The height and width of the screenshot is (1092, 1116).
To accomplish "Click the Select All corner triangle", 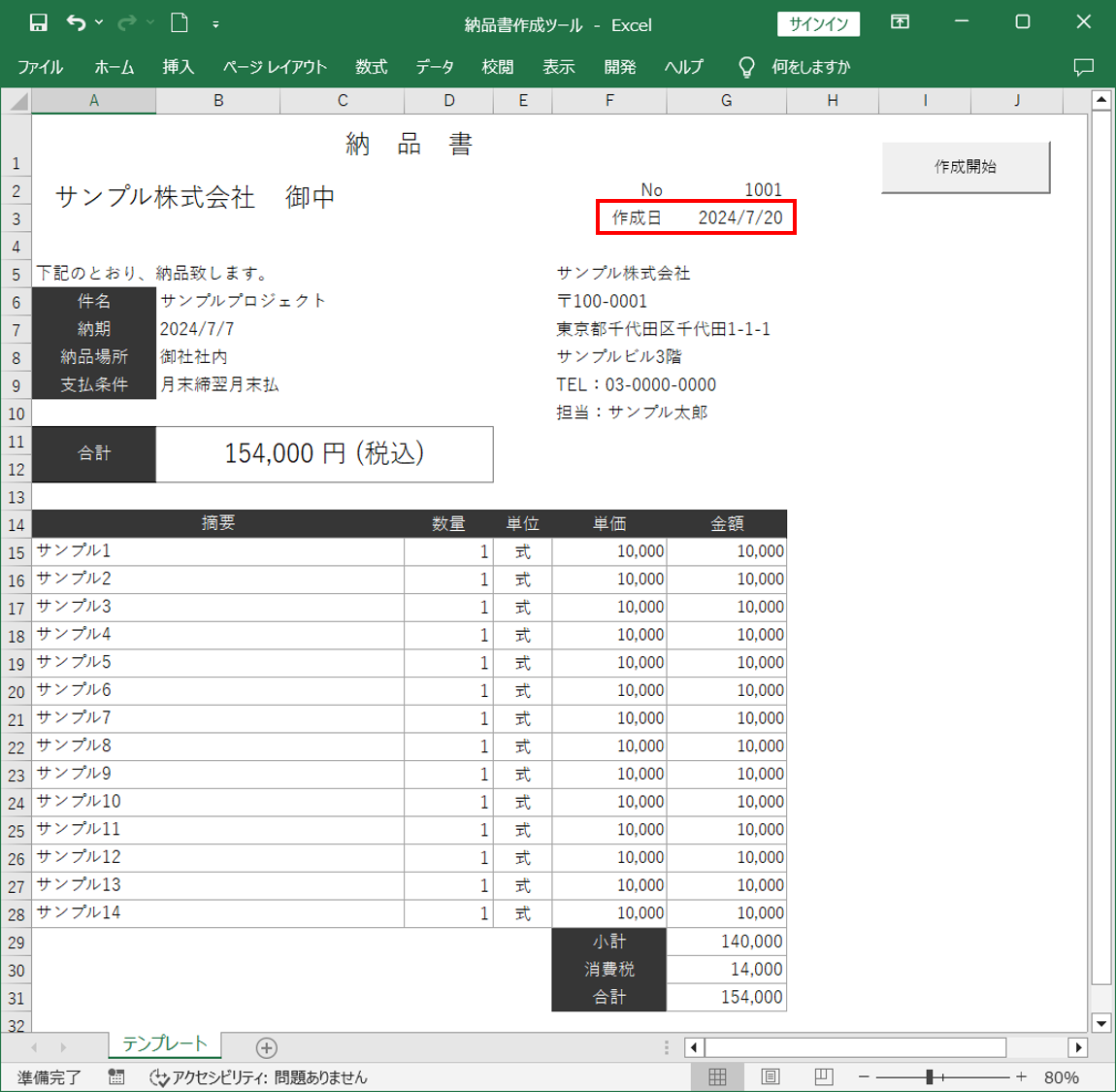I will pos(16,101).
